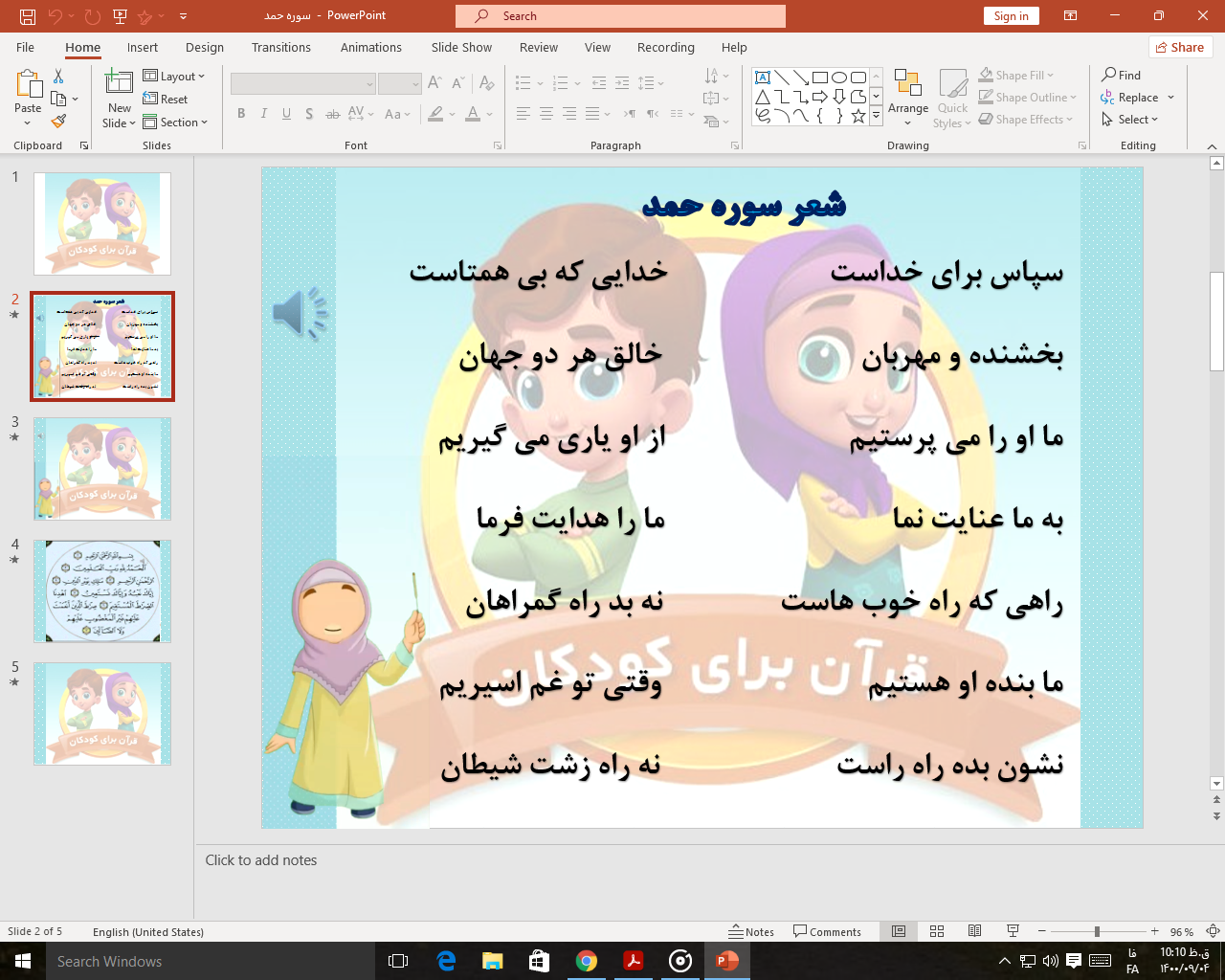Toggle Normal view in status bar
The image size is (1225, 980).
pos(899,931)
